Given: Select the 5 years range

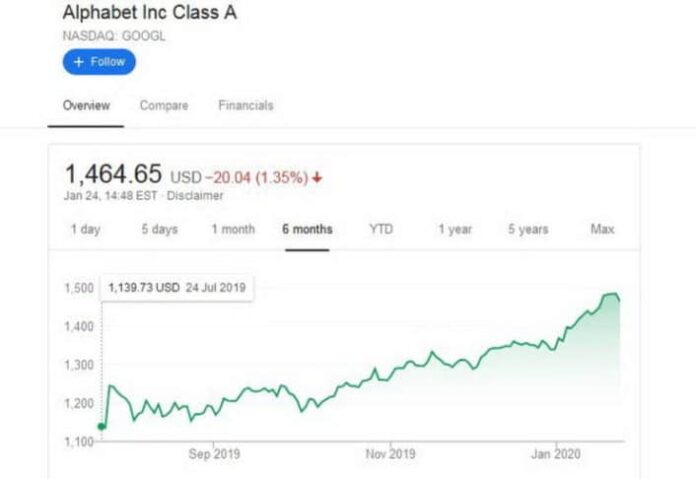Looking at the screenshot, I should [528, 229].
